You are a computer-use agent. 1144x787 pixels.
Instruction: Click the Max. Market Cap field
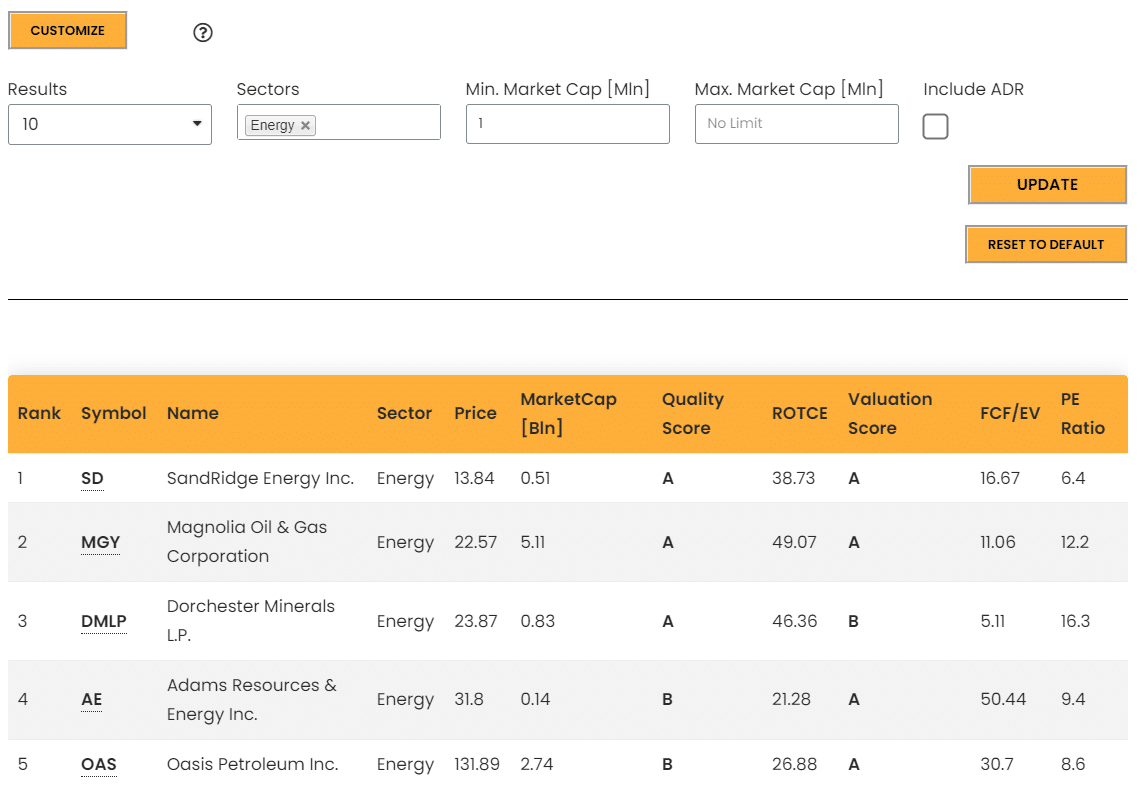coord(797,124)
